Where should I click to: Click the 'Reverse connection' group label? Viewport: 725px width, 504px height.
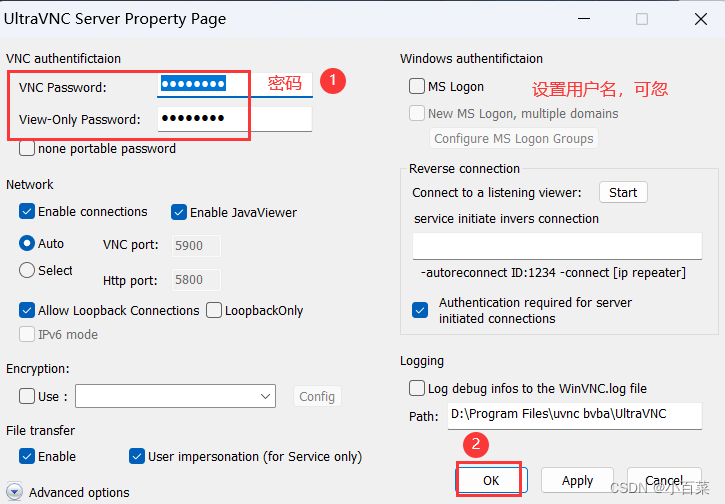tap(464, 169)
